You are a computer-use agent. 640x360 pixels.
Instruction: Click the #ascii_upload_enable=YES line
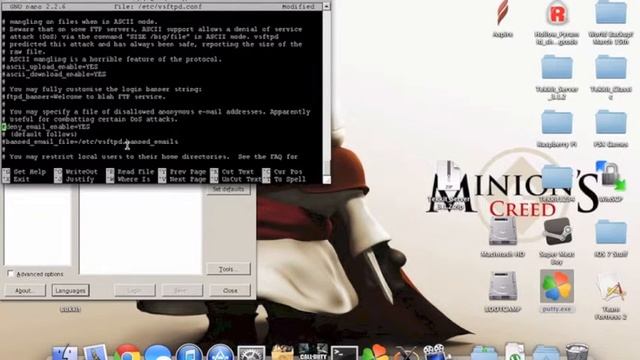coord(50,67)
